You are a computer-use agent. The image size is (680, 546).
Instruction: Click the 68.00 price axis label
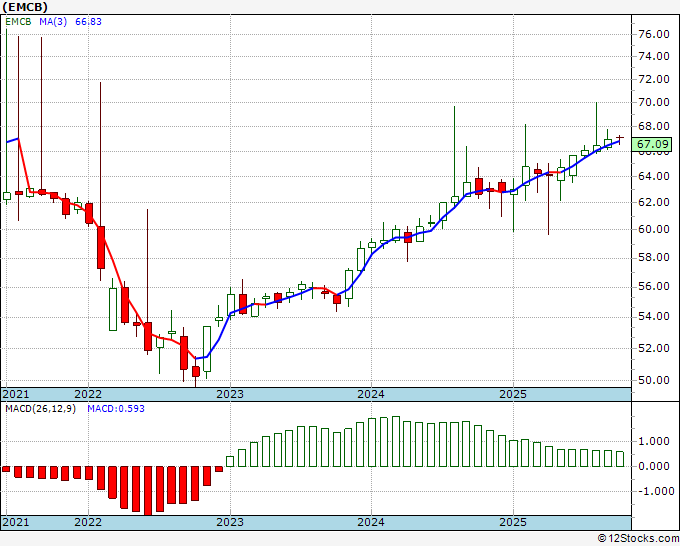[654, 127]
